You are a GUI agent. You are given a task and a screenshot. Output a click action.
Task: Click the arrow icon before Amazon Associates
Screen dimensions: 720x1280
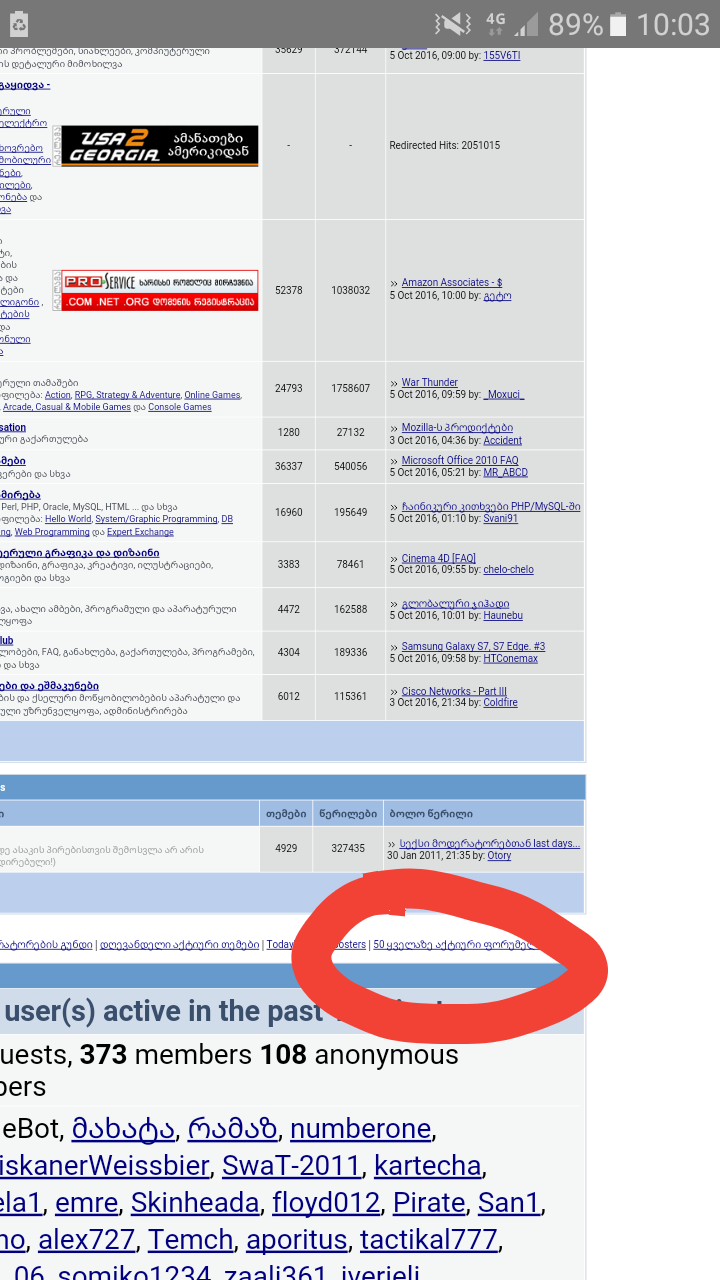(x=394, y=284)
